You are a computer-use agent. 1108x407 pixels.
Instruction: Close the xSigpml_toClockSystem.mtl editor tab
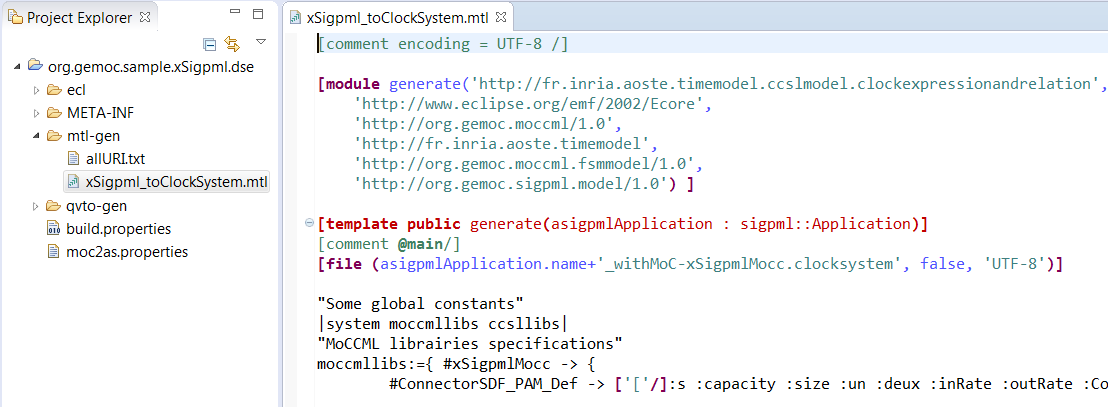point(502,17)
